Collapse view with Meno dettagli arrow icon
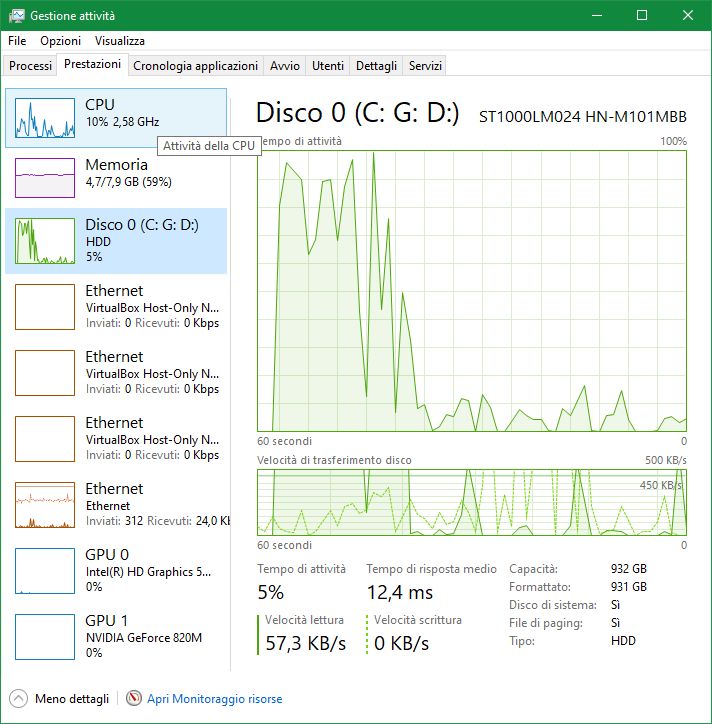The width and height of the screenshot is (712, 724). 18,698
